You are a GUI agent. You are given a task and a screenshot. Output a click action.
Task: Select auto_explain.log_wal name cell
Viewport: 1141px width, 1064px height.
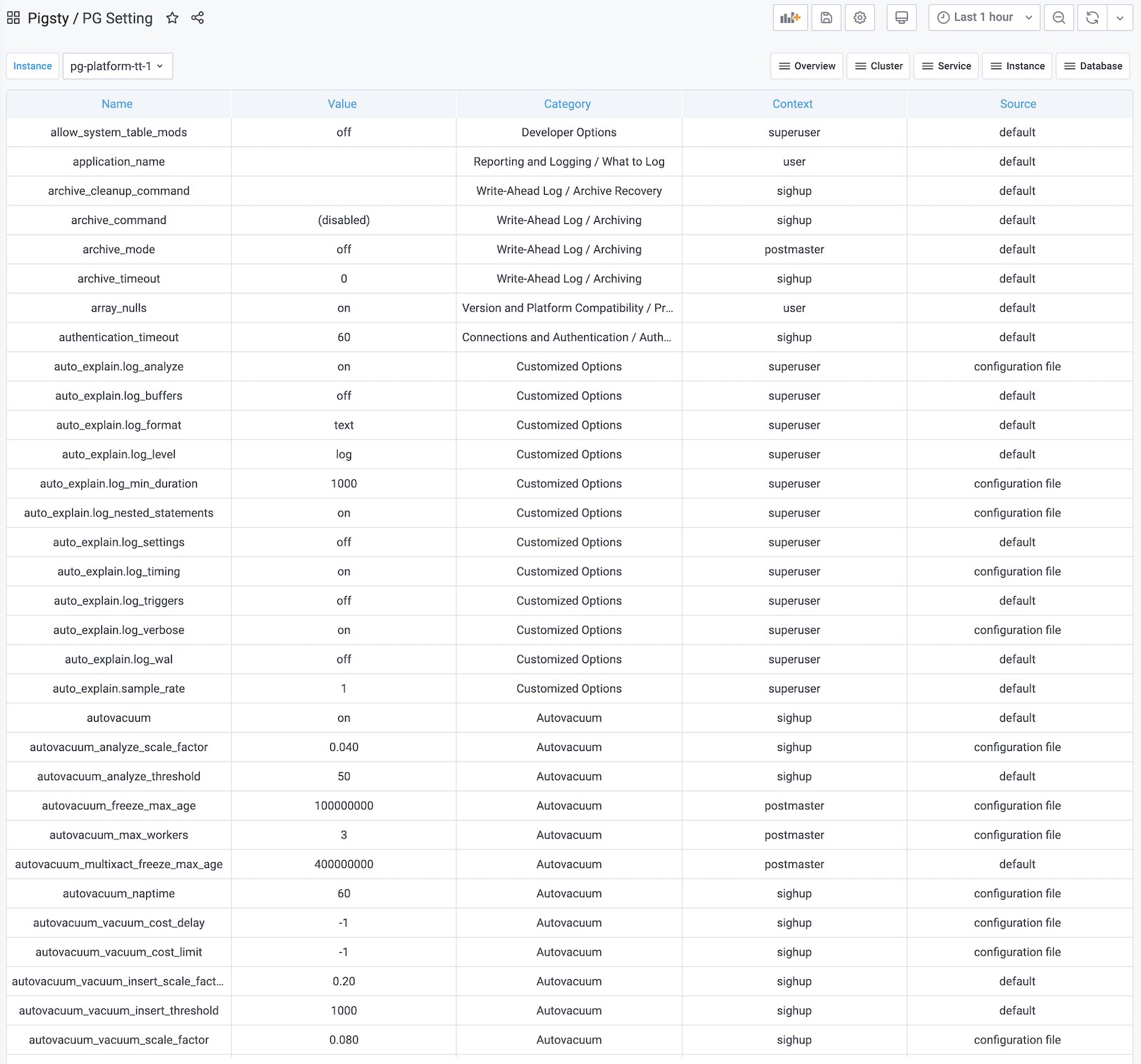coord(118,659)
